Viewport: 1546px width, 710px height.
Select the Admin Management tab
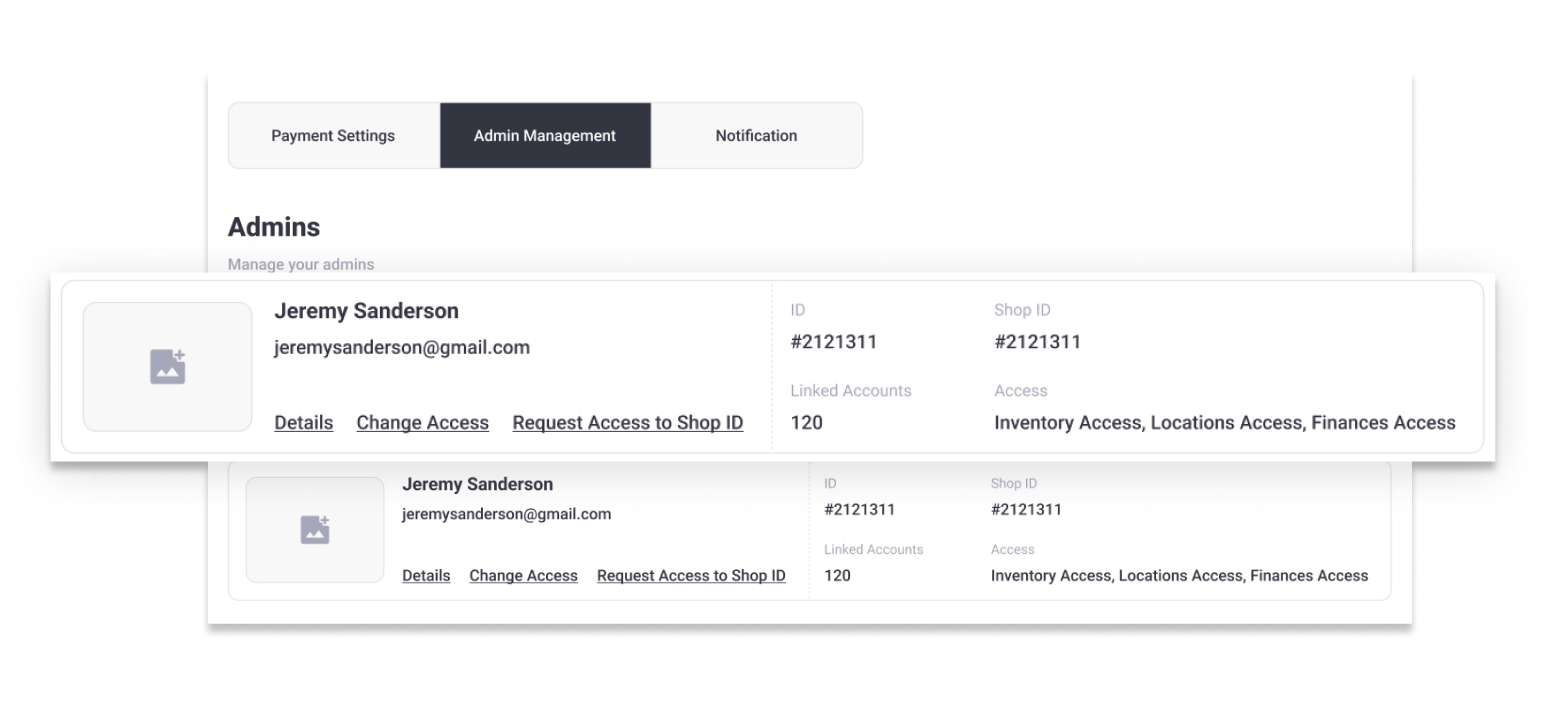point(545,135)
